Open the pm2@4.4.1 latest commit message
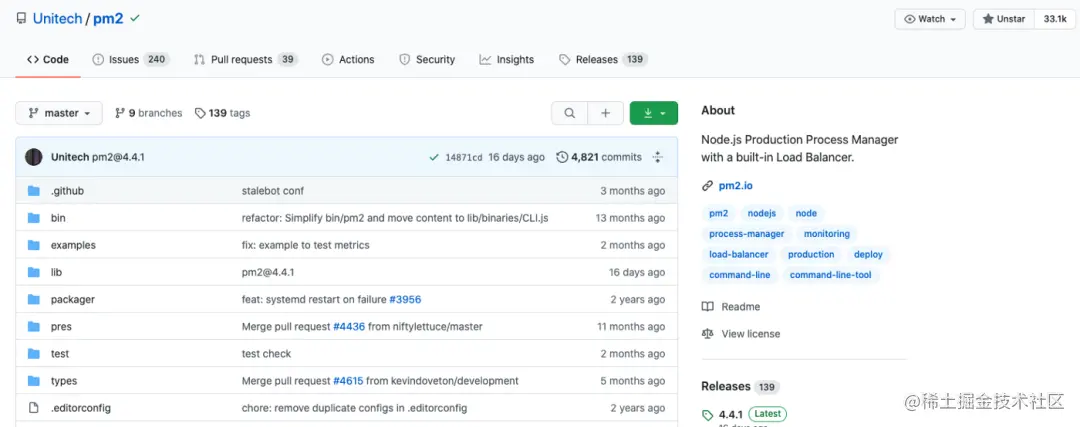The height and width of the screenshot is (427, 1080). [118, 157]
